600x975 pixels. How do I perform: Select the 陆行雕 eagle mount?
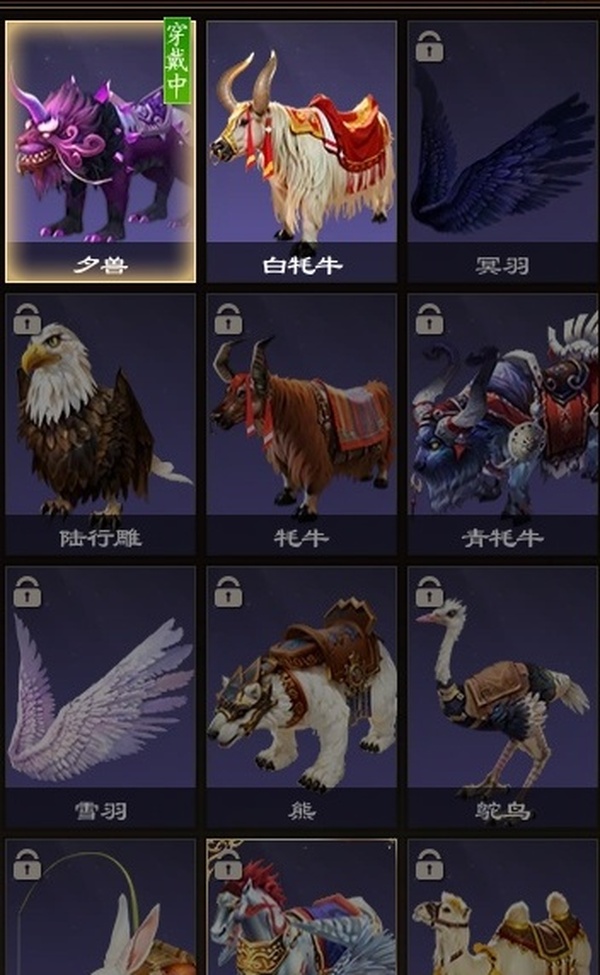point(100,424)
